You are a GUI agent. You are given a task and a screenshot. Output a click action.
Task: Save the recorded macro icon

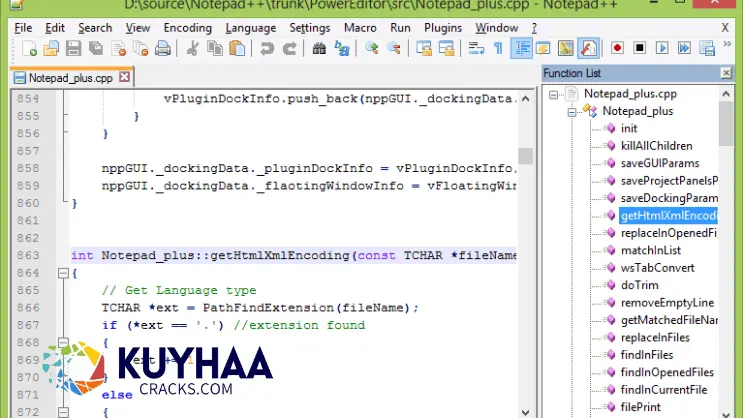tap(707, 48)
